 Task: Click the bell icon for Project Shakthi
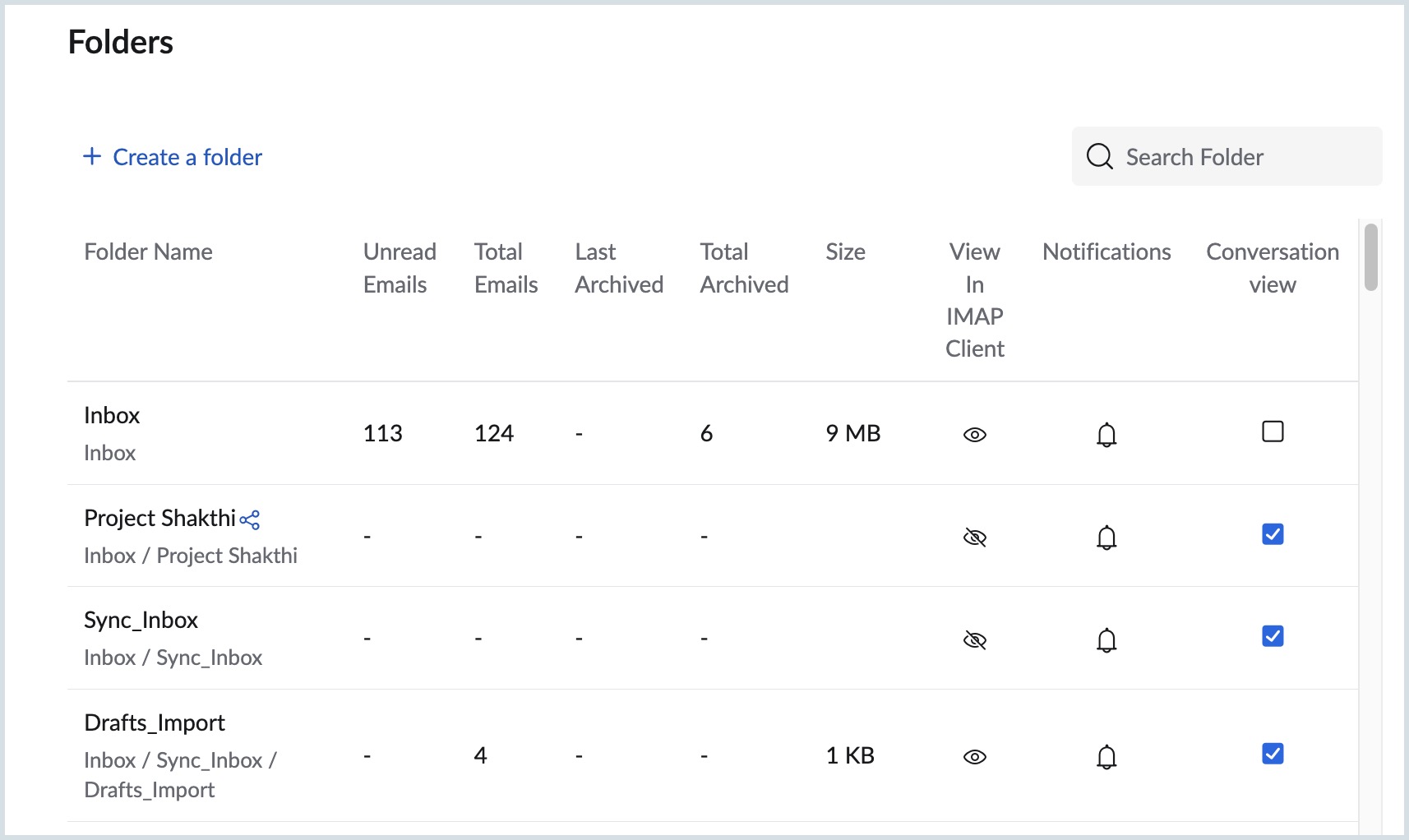tap(1106, 538)
